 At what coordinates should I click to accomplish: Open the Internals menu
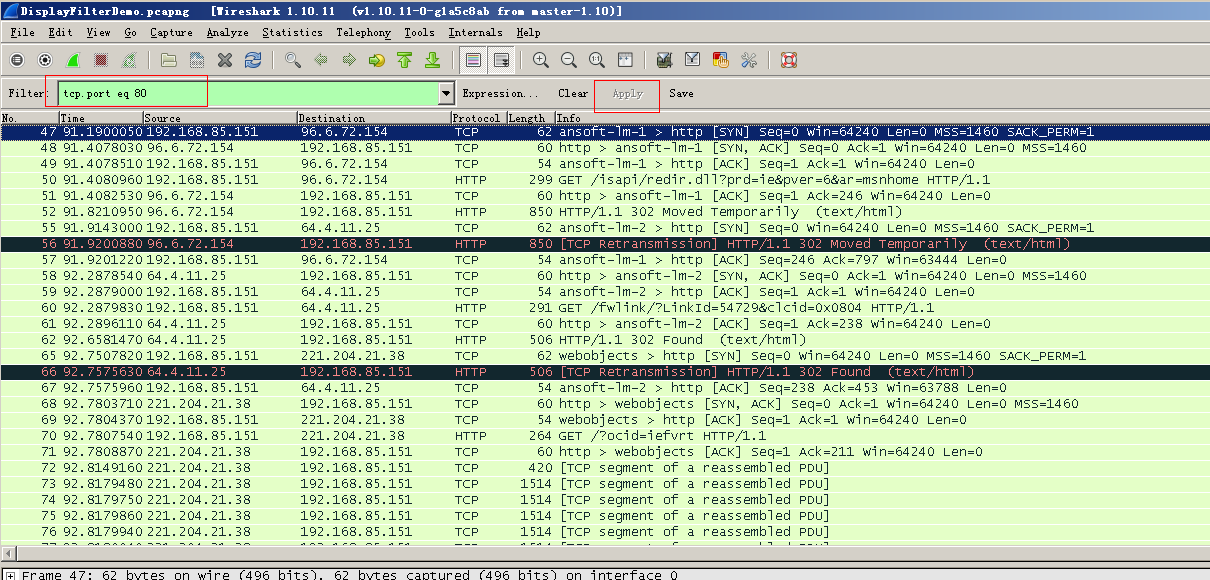pyautogui.click(x=476, y=32)
